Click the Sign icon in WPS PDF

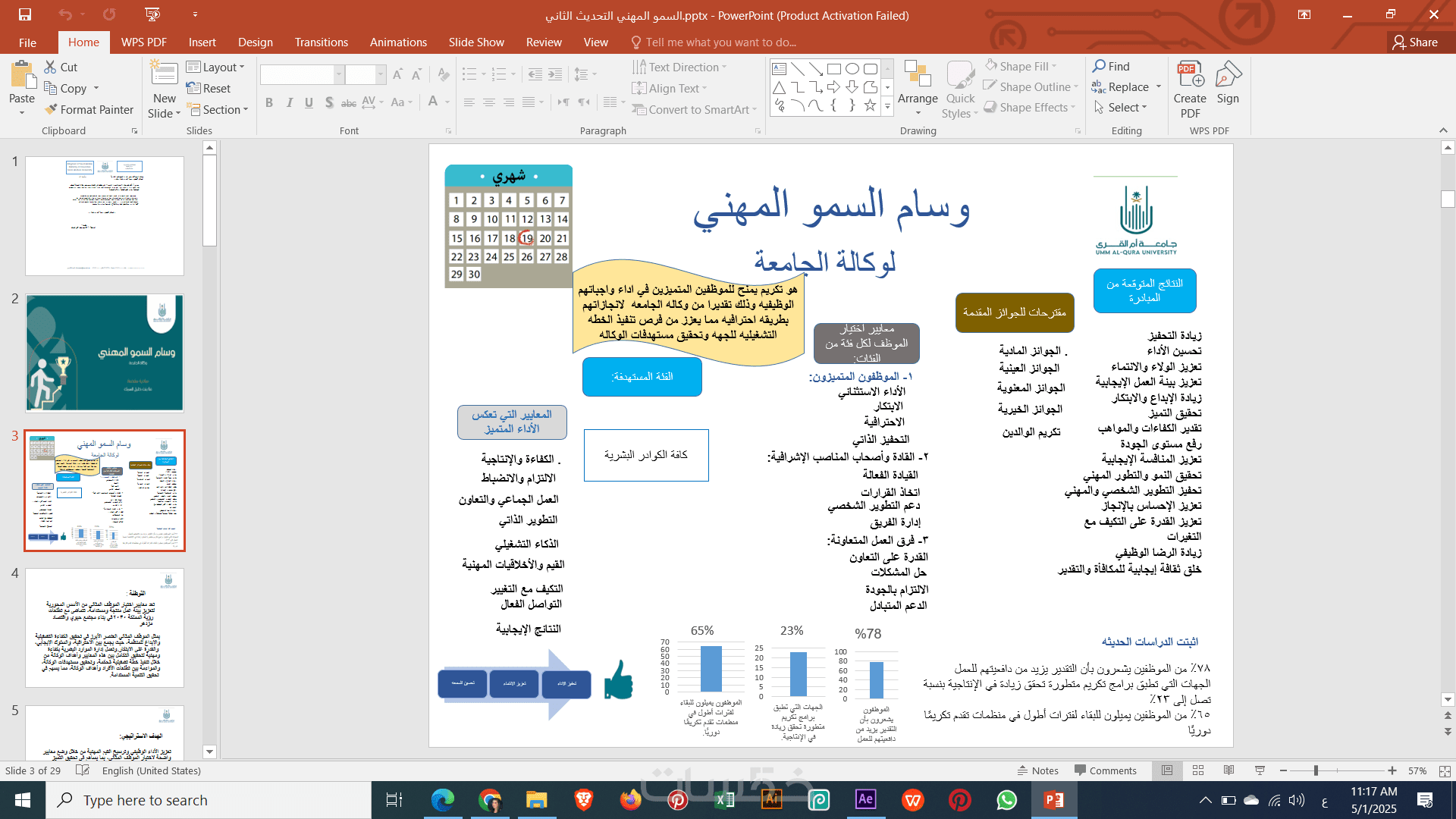pyautogui.click(x=1228, y=75)
